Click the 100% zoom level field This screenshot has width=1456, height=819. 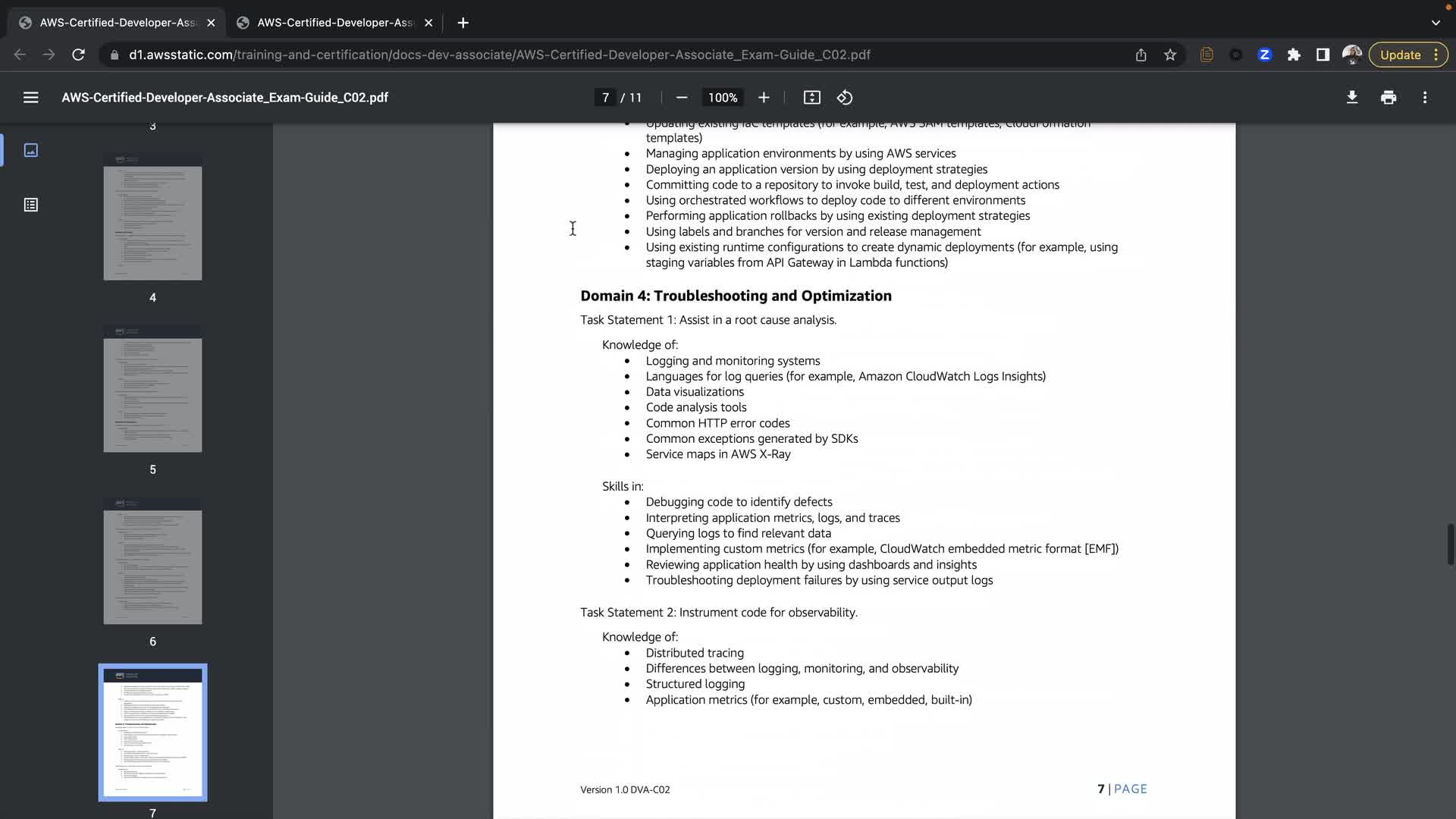coord(722,97)
